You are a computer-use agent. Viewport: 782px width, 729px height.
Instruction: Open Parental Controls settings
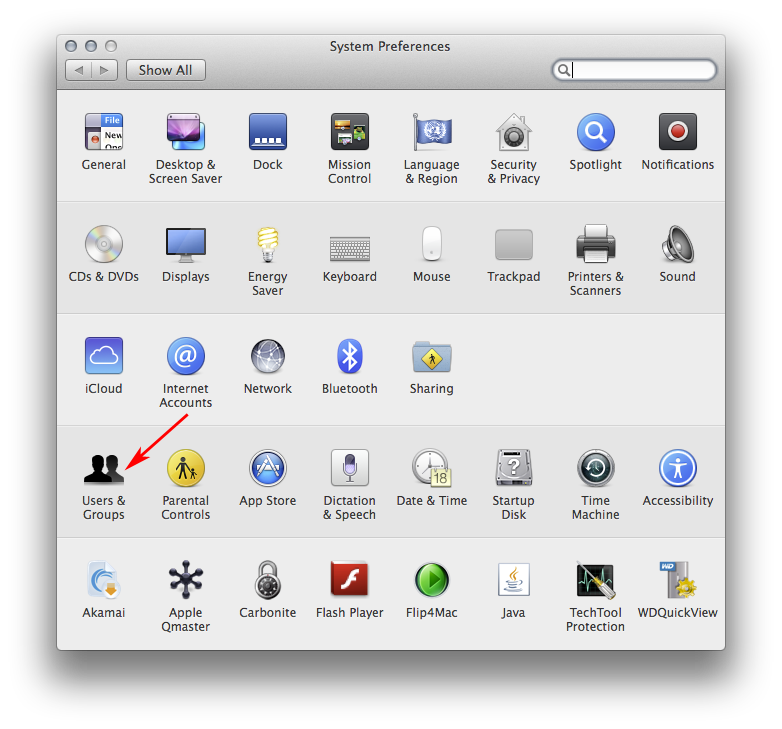tap(186, 468)
